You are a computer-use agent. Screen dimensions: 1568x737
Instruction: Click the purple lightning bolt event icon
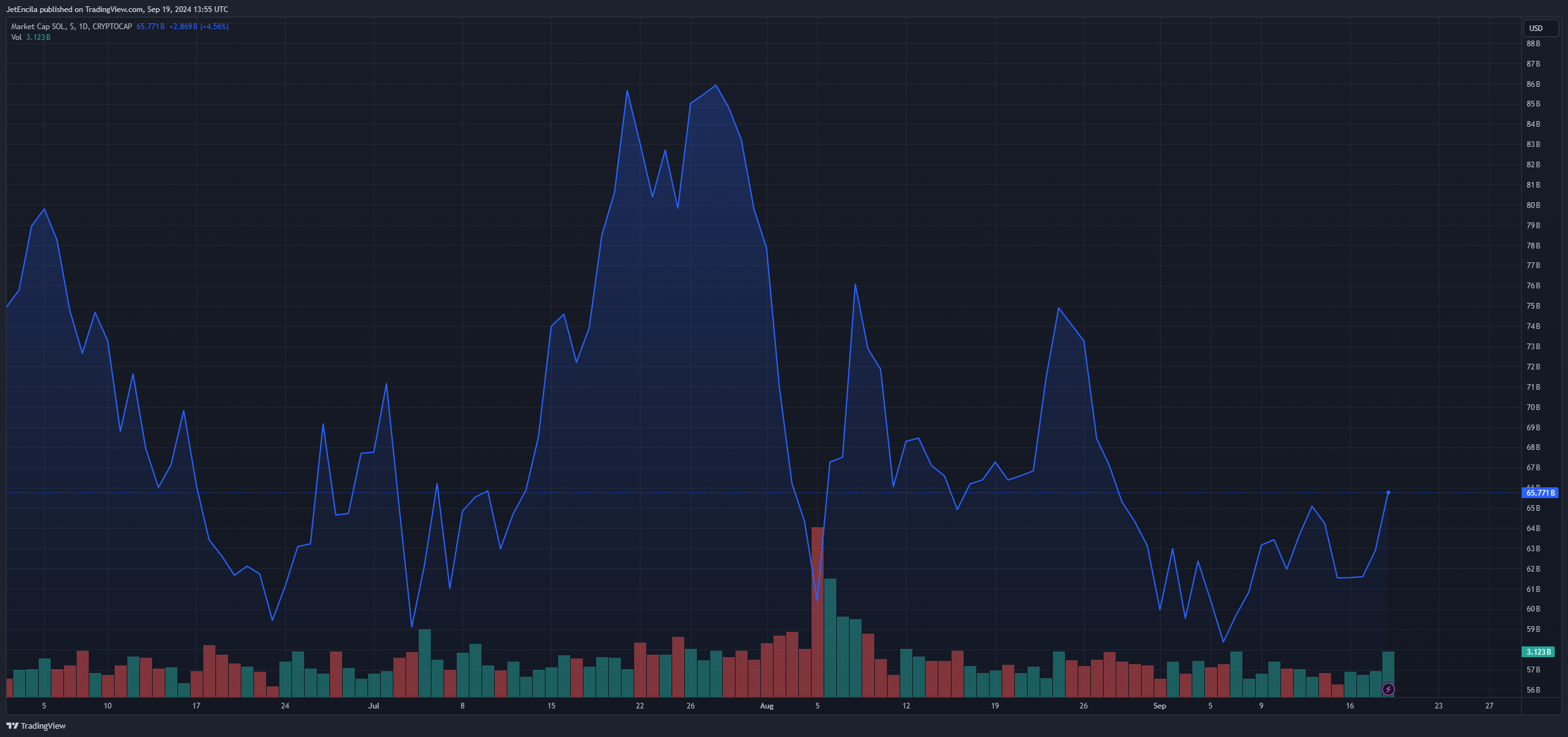[x=1388, y=689]
